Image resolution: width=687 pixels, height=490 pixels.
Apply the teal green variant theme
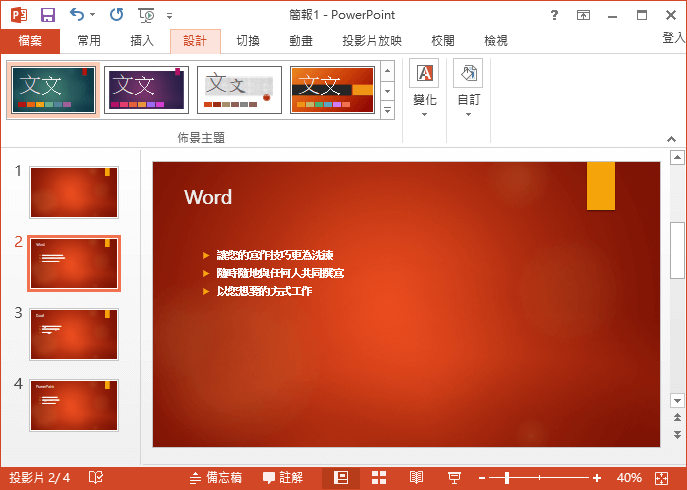pyautogui.click(x=53, y=90)
